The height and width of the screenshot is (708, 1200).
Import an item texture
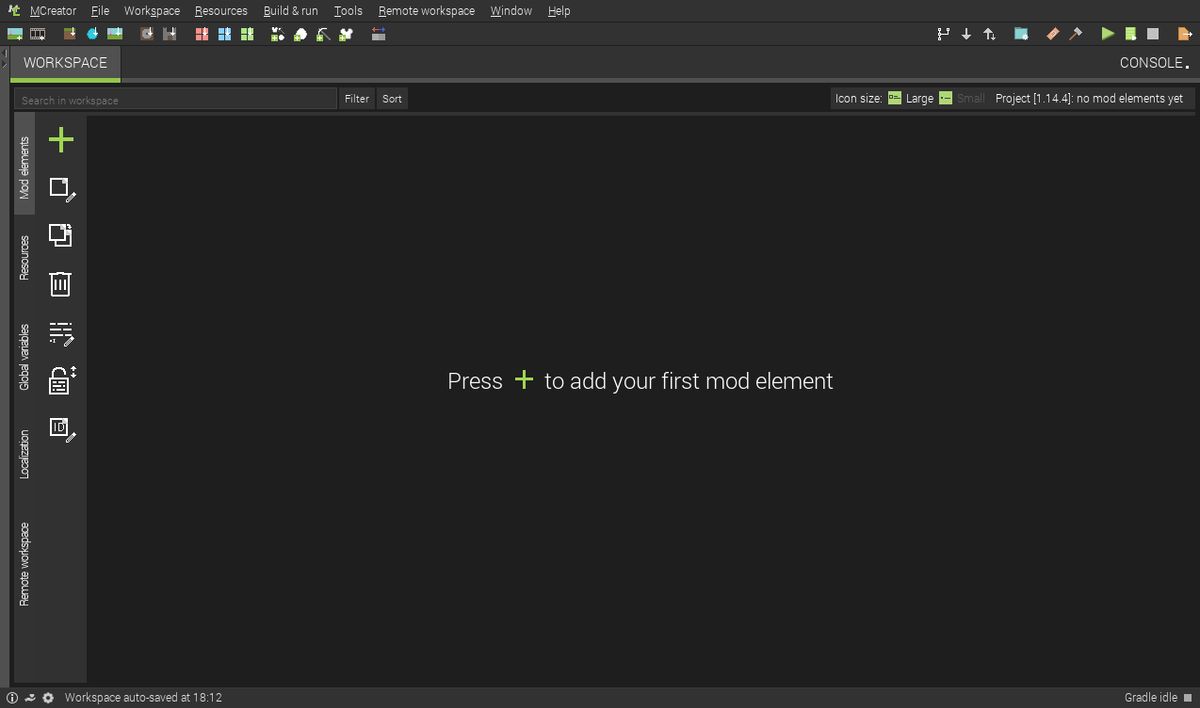coord(93,33)
